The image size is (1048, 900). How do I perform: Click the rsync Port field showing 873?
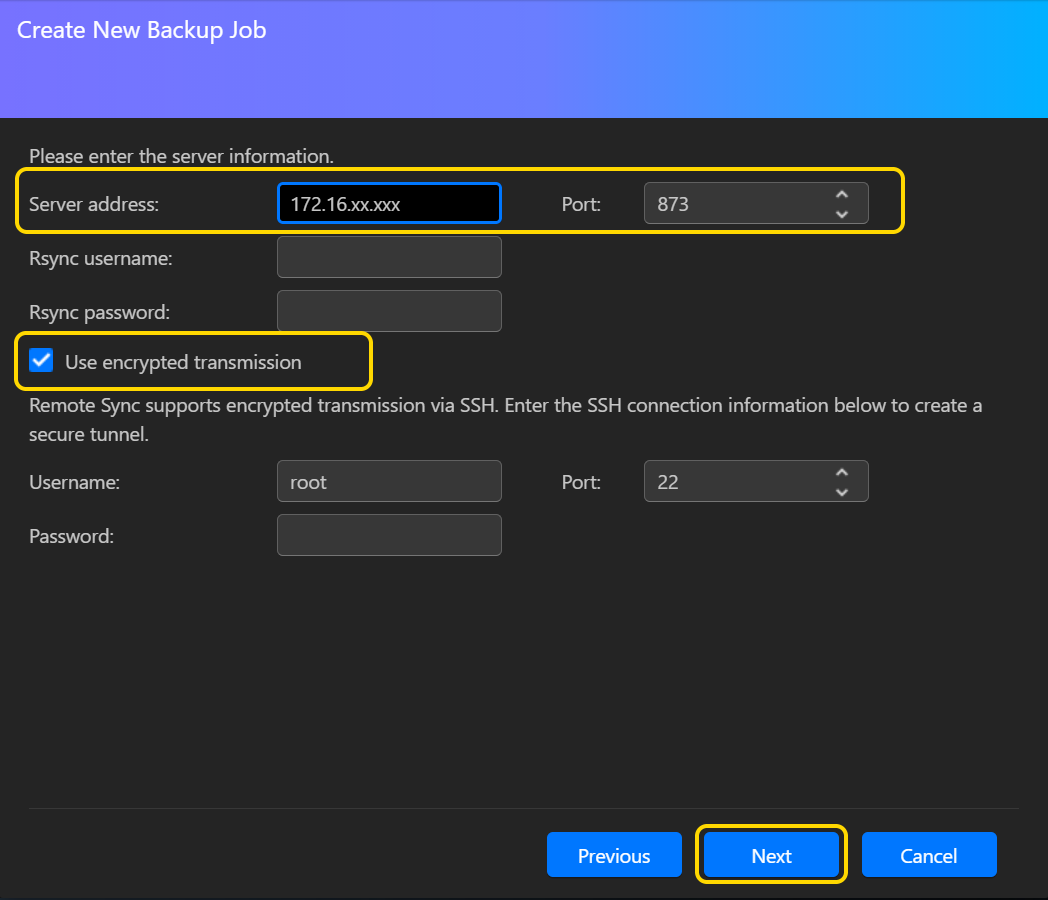click(x=756, y=203)
